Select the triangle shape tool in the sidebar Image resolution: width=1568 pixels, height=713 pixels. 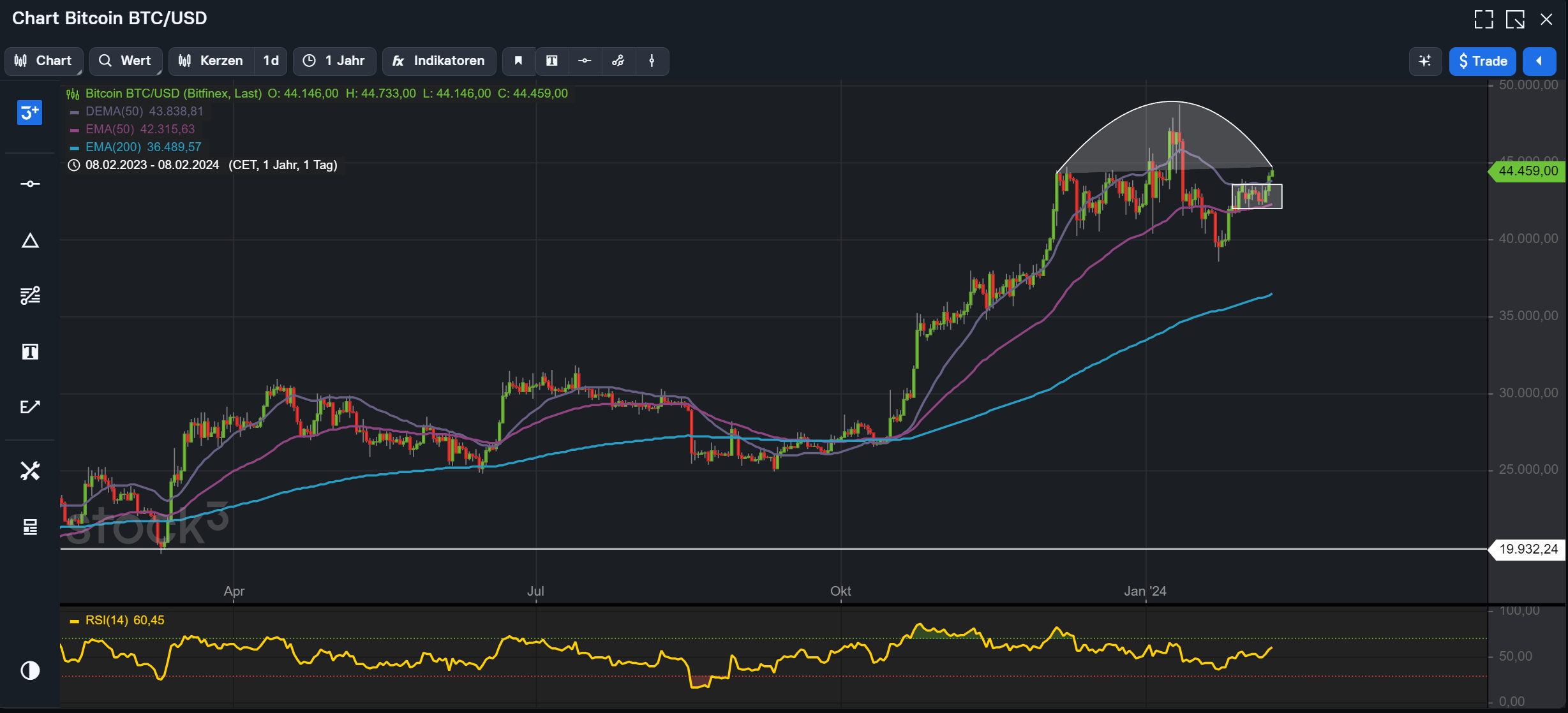click(x=30, y=240)
